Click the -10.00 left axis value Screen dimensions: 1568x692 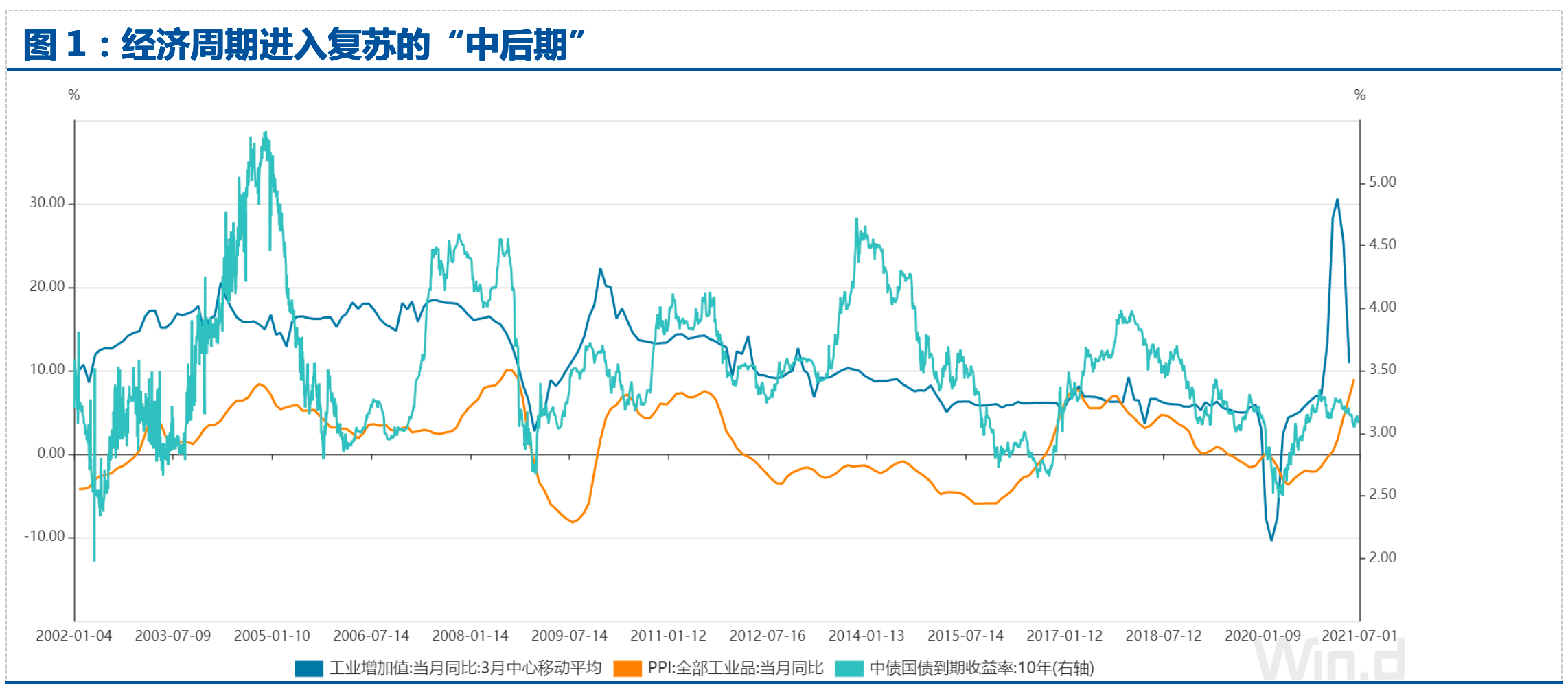tap(45, 537)
